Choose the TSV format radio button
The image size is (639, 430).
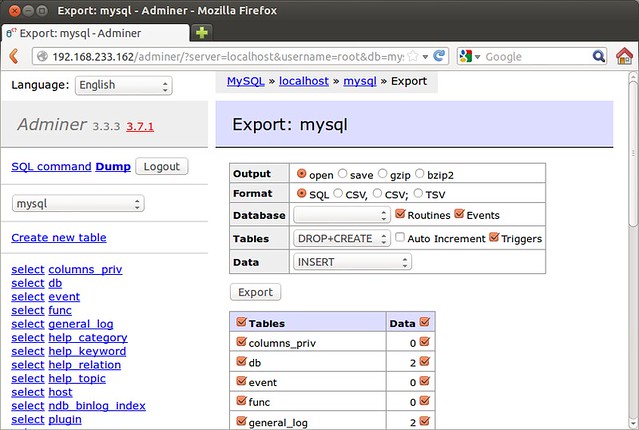pos(418,193)
